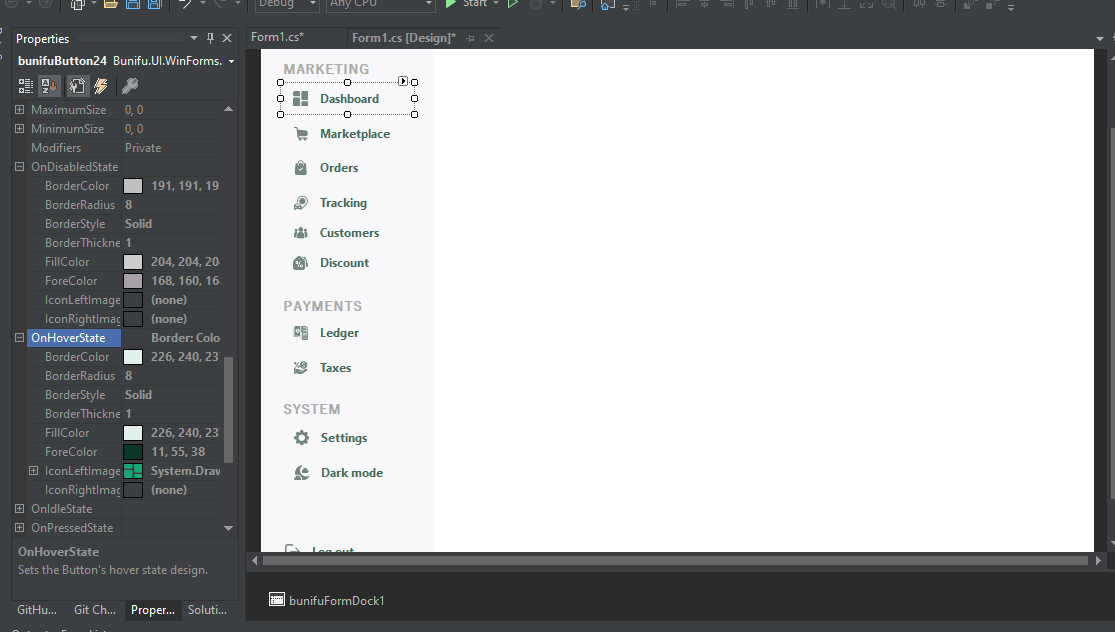Switch Properties to alphabetical sort order
1115x632 pixels.
pos(48,86)
